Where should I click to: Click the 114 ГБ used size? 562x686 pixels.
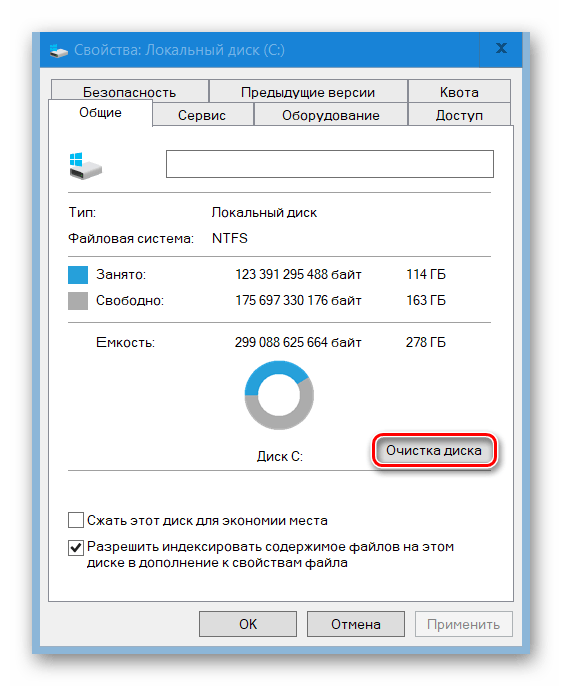pos(426,275)
